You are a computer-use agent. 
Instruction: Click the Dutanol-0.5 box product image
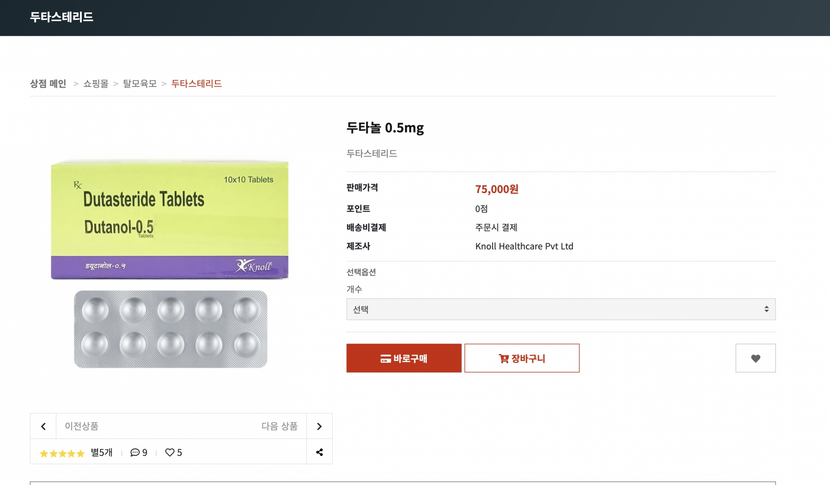pyautogui.click(x=169, y=218)
